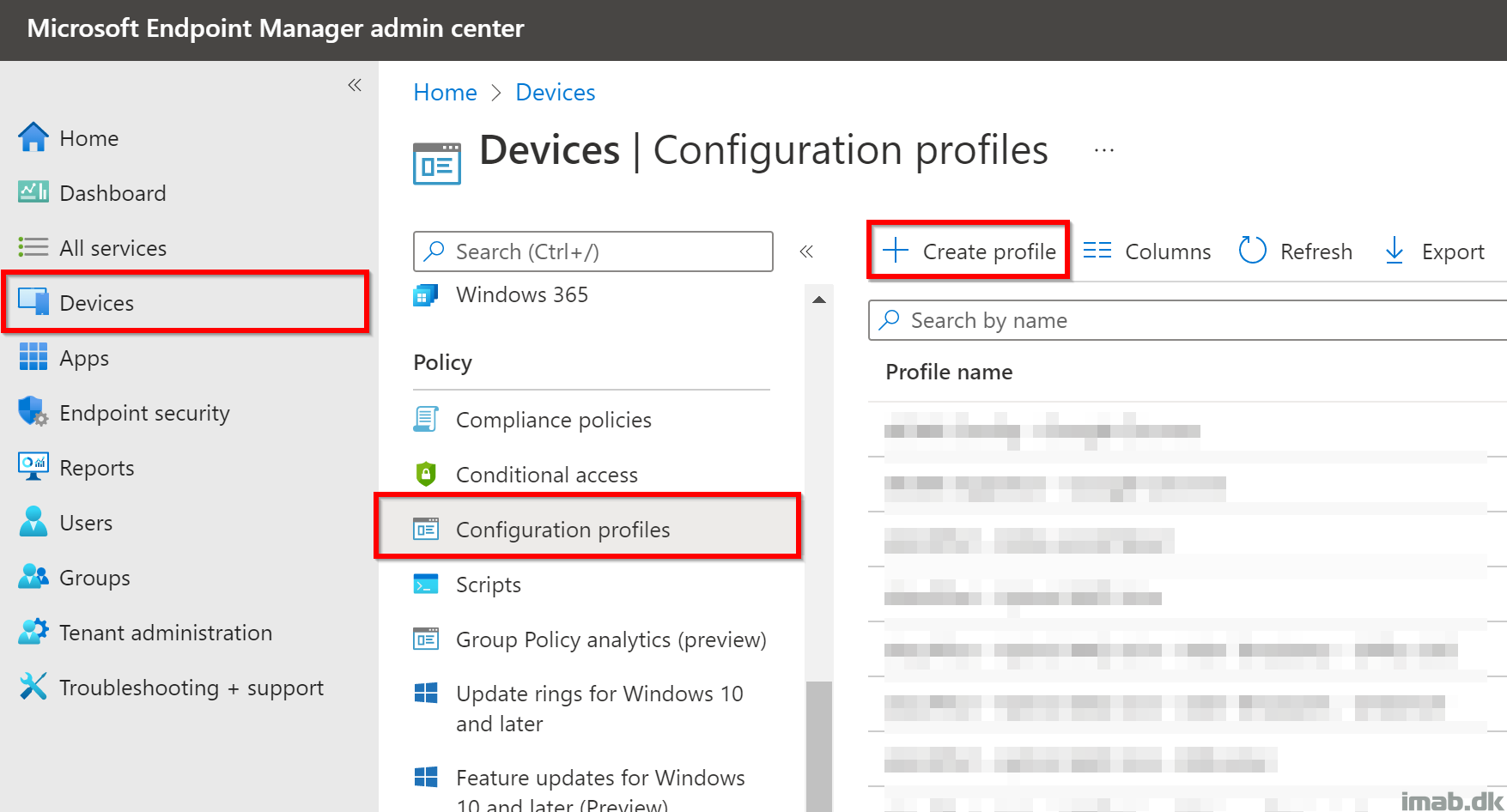This screenshot has width=1507, height=812.
Task: Click scroll-up arrow of submenu scrollbar
Action: tap(819, 300)
